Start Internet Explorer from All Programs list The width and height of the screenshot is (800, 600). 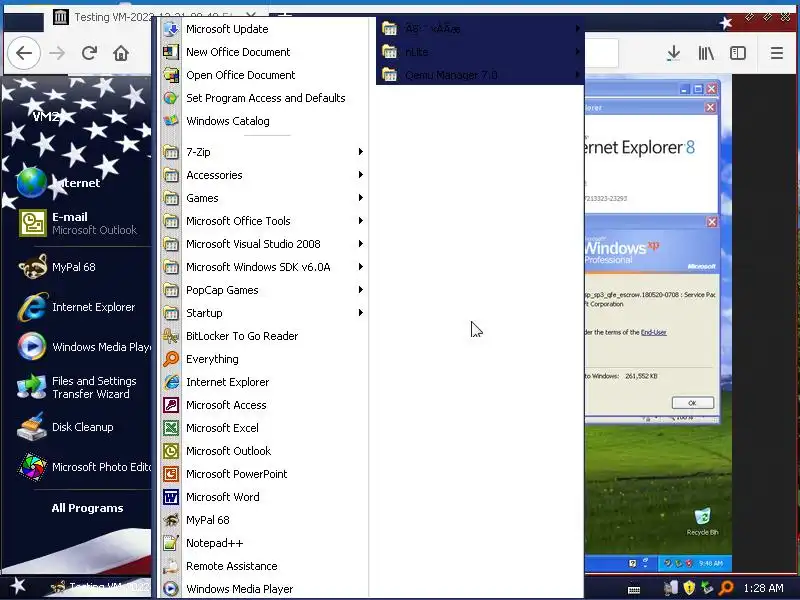pyautogui.click(x=263, y=382)
